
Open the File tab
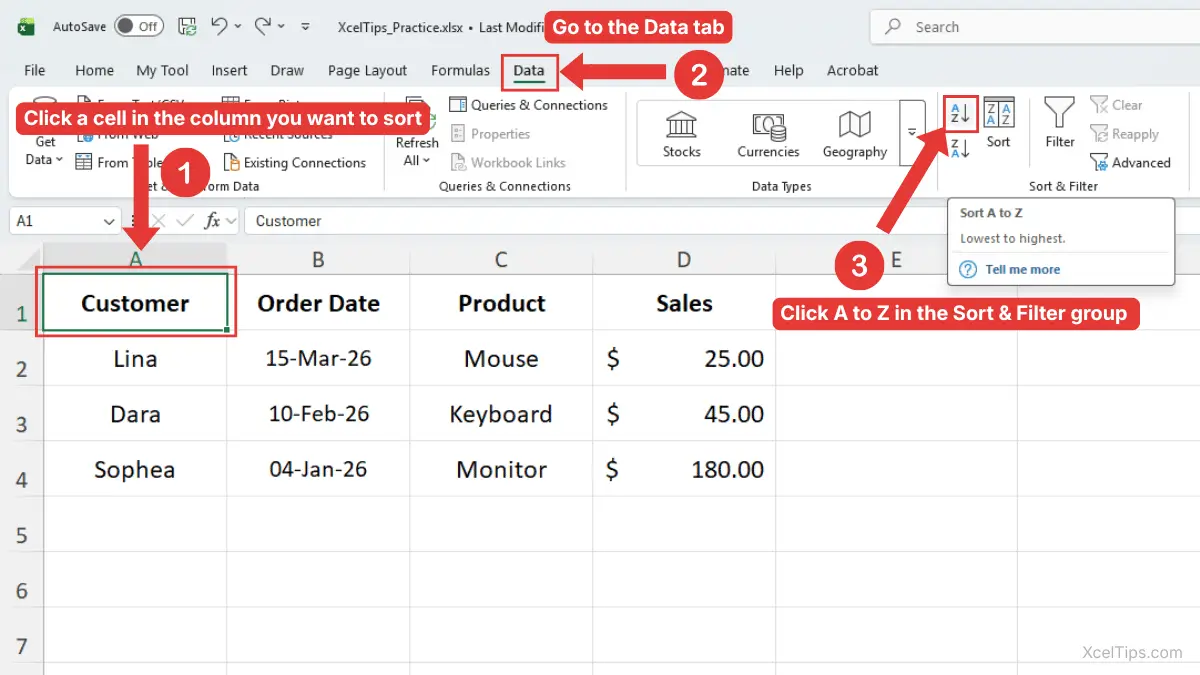coord(35,70)
